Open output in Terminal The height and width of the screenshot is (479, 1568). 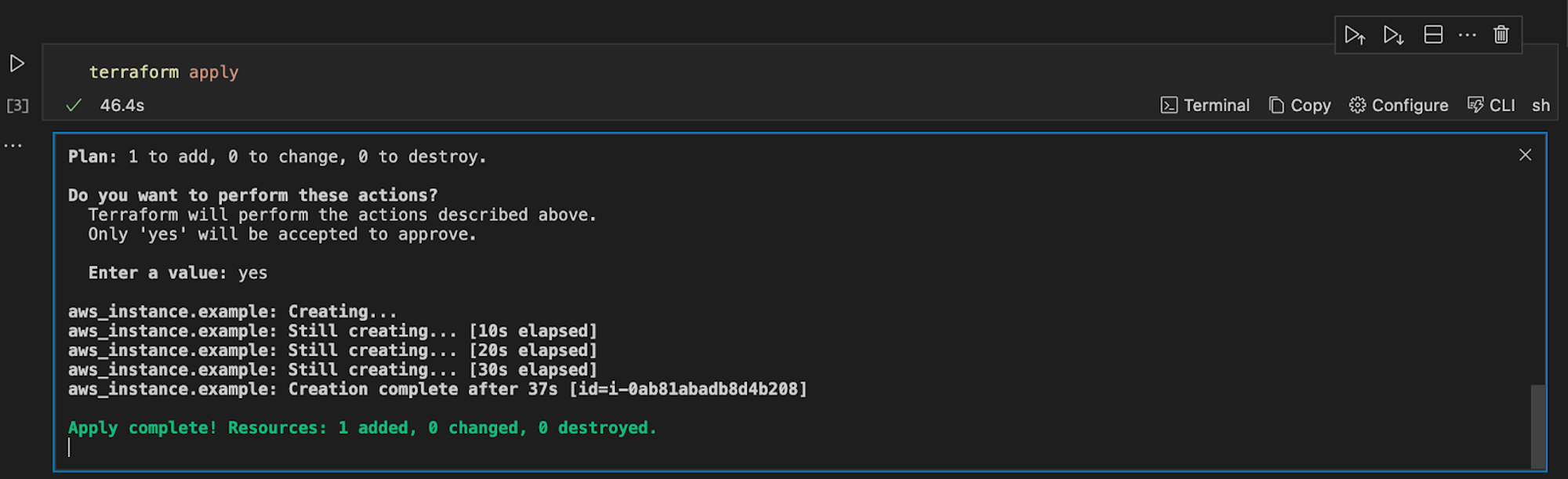click(1205, 105)
